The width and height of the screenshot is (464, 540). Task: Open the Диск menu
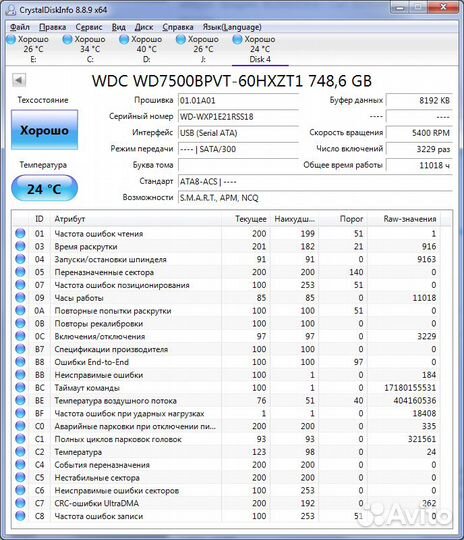click(144, 27)
